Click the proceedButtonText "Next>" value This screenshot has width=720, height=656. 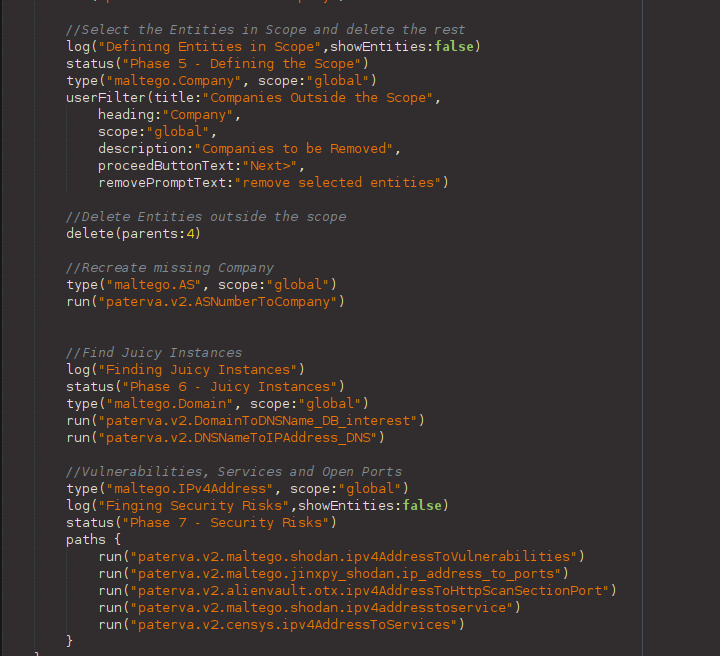click(270, 166)
